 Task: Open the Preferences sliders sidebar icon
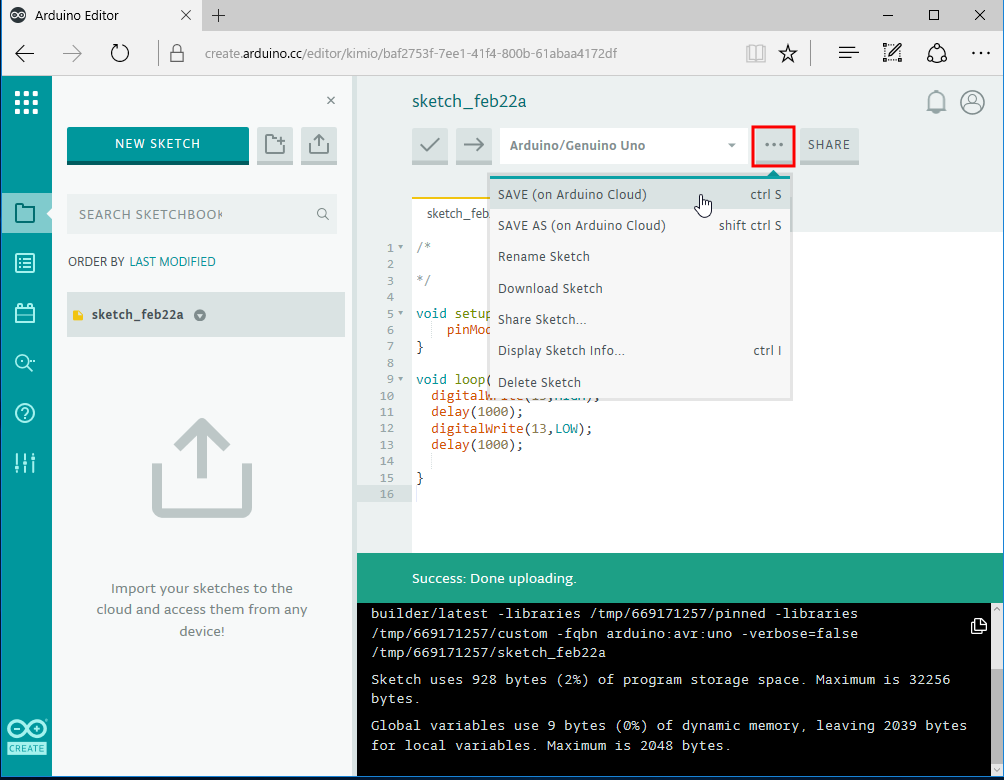click(x=25, y=462)
